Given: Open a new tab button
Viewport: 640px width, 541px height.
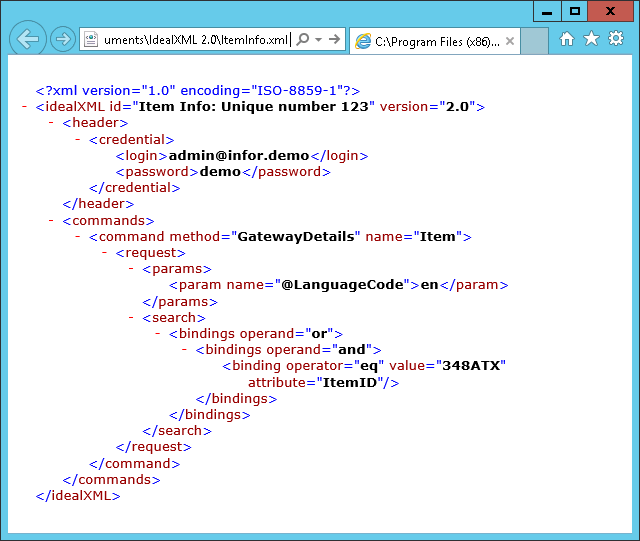Looking at the screenshot, I should [535, 41].
